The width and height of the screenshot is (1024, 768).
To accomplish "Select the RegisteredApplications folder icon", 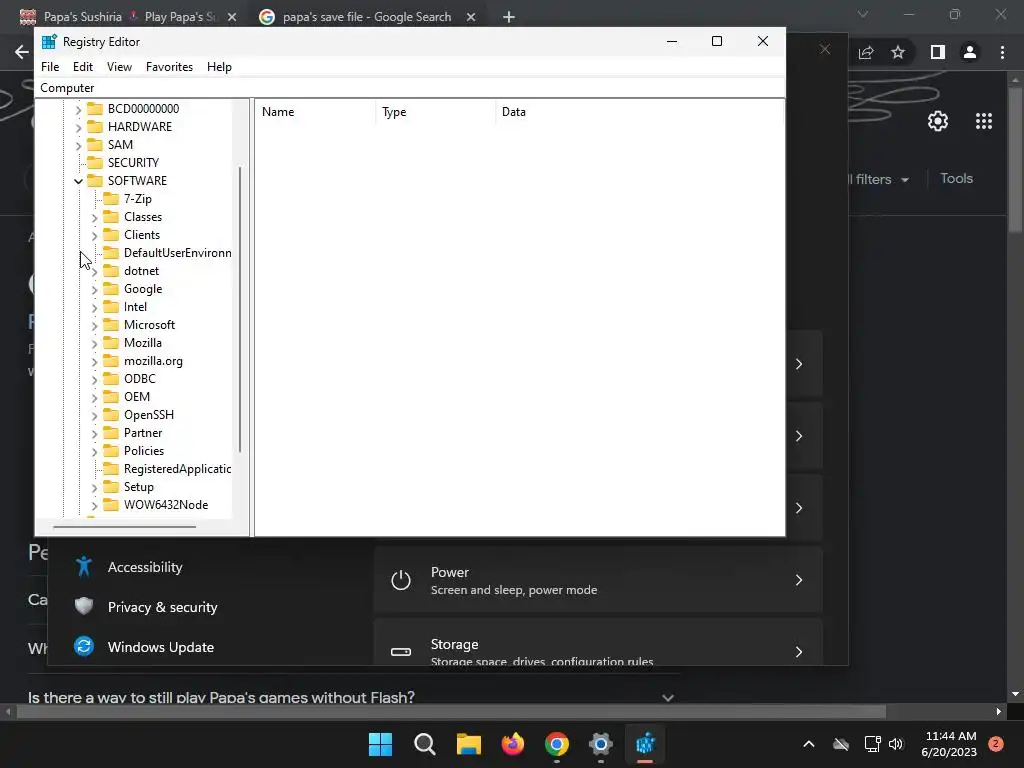I will (x=111, y=469).
